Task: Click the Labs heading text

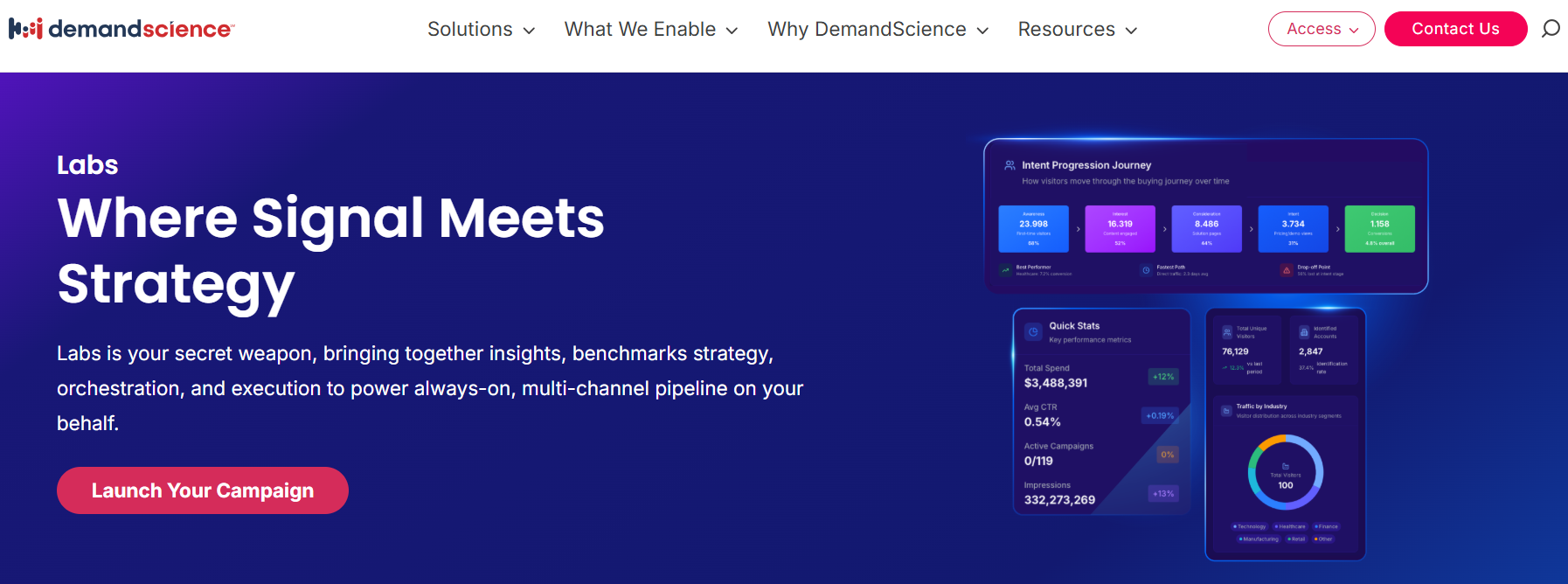Action: pos(87,164)
